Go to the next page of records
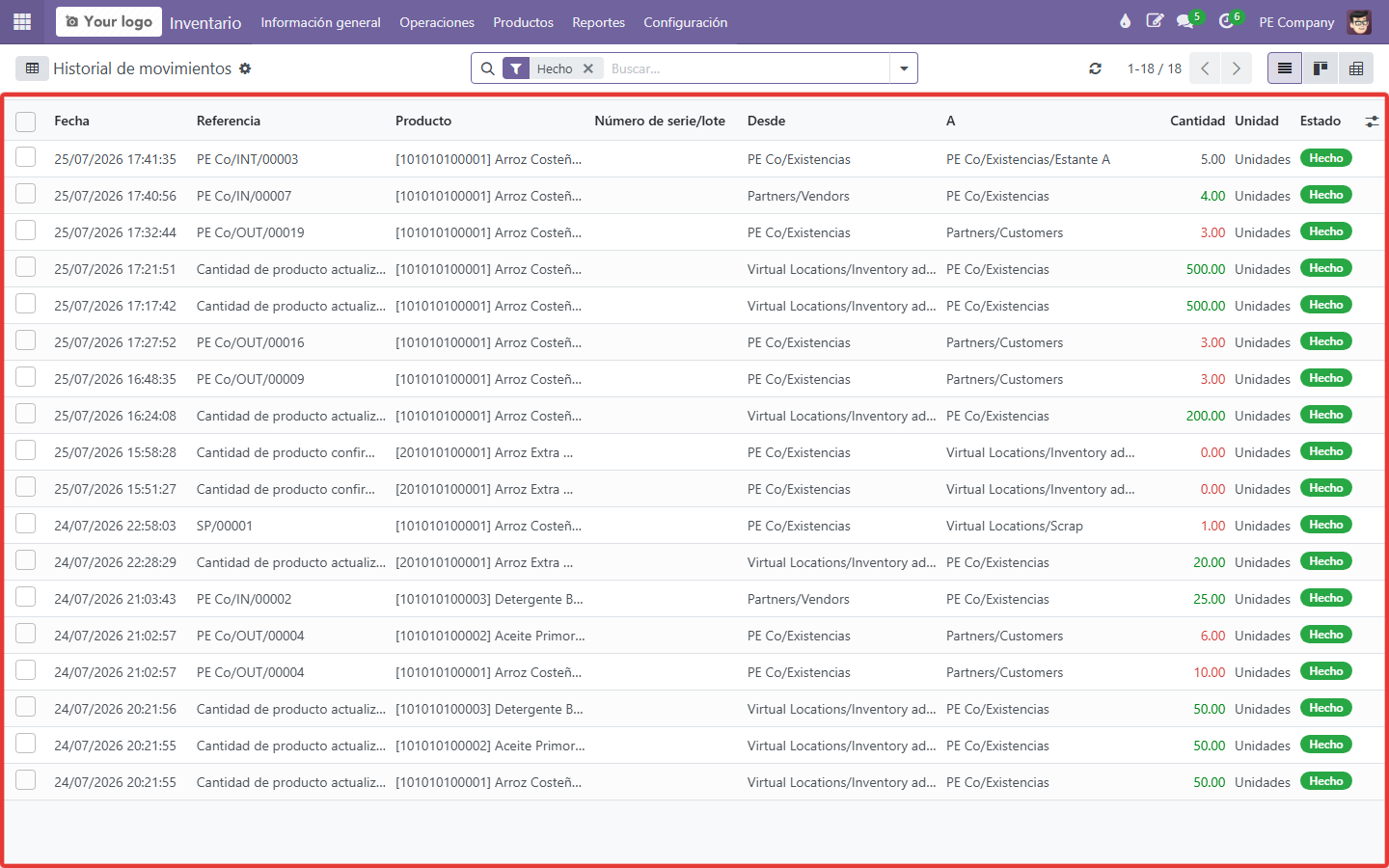Viewport: 1389px width, 868px height. coord(1236,68)
